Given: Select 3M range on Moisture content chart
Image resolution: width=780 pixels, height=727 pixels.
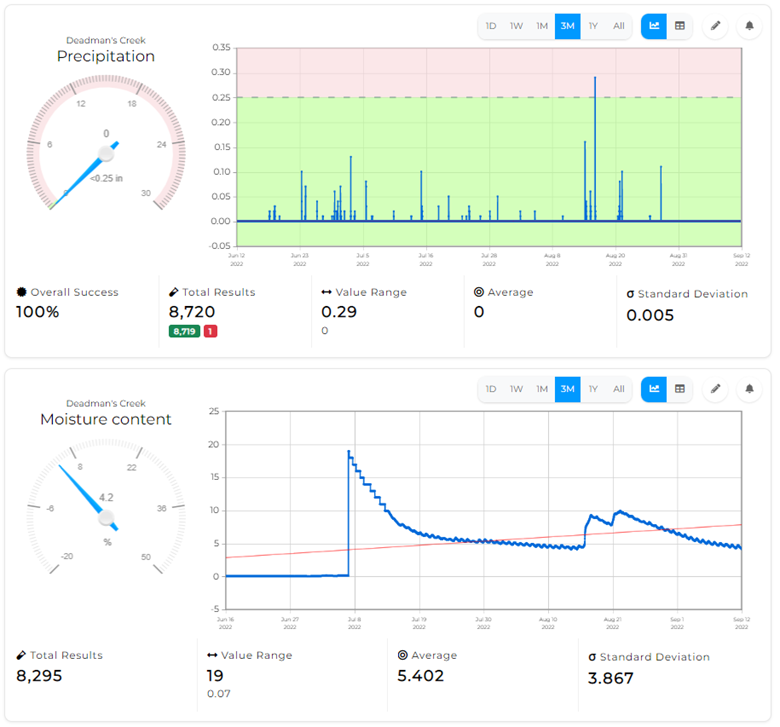Looking at the screenshot, I should (568, 389).
